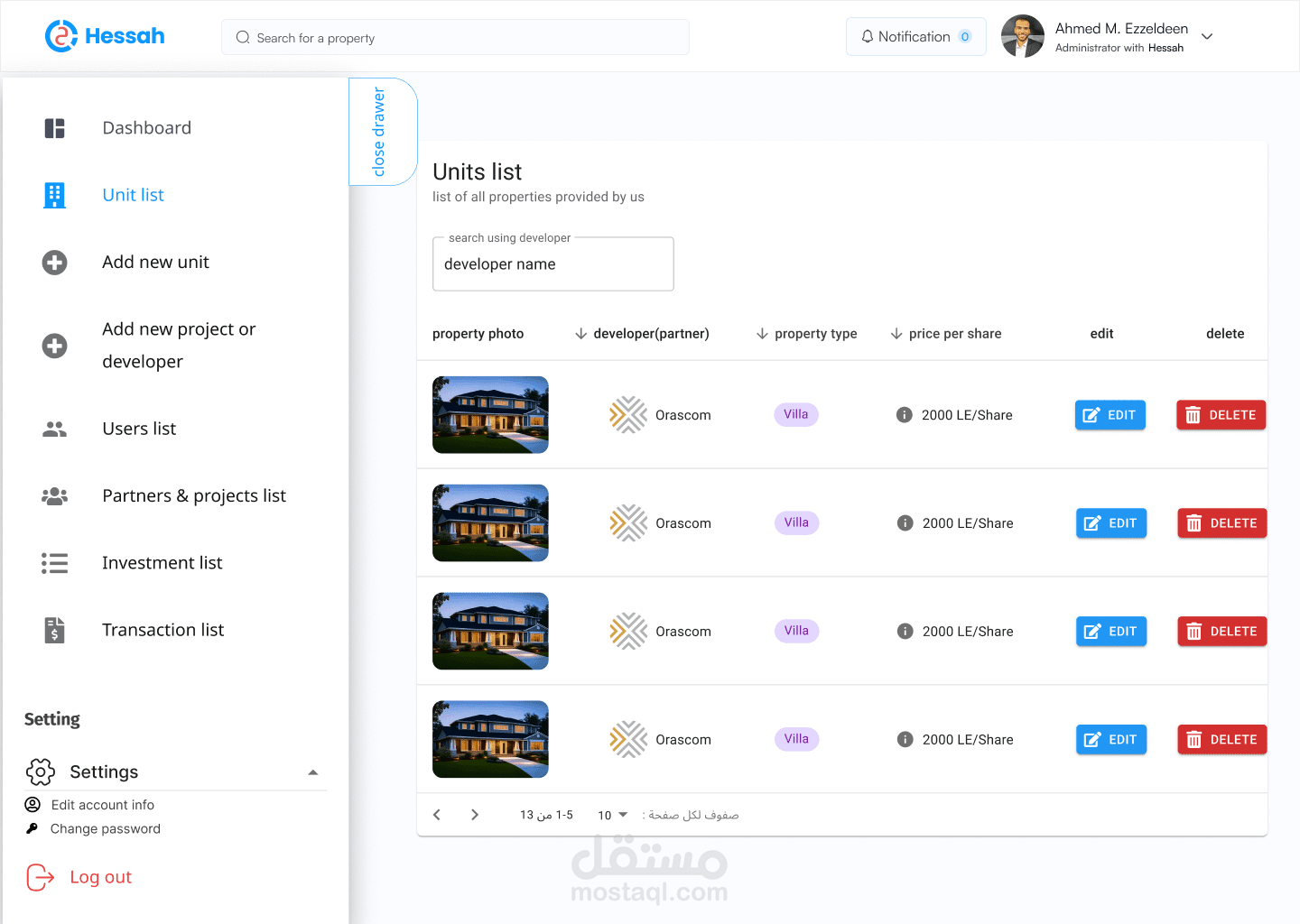Viewport: 1300px width, 924px height.
Task: Collapse the Settings section arrow
Action: pyautogui.click(x=313, y=772)
